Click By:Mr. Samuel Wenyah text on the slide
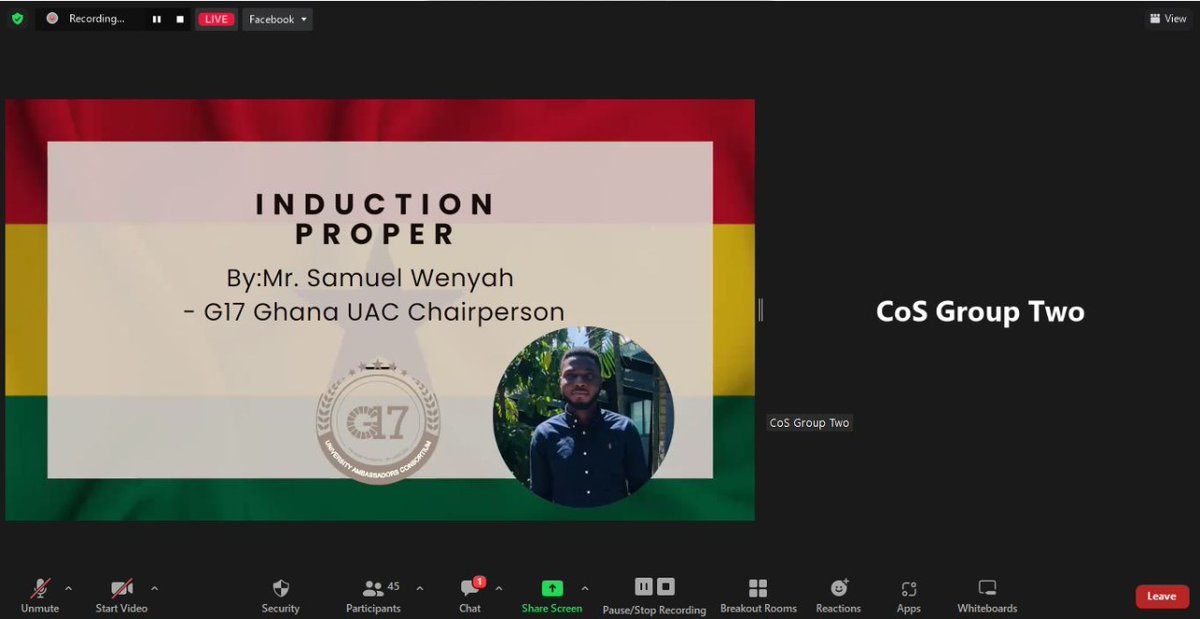 (370, 276)
